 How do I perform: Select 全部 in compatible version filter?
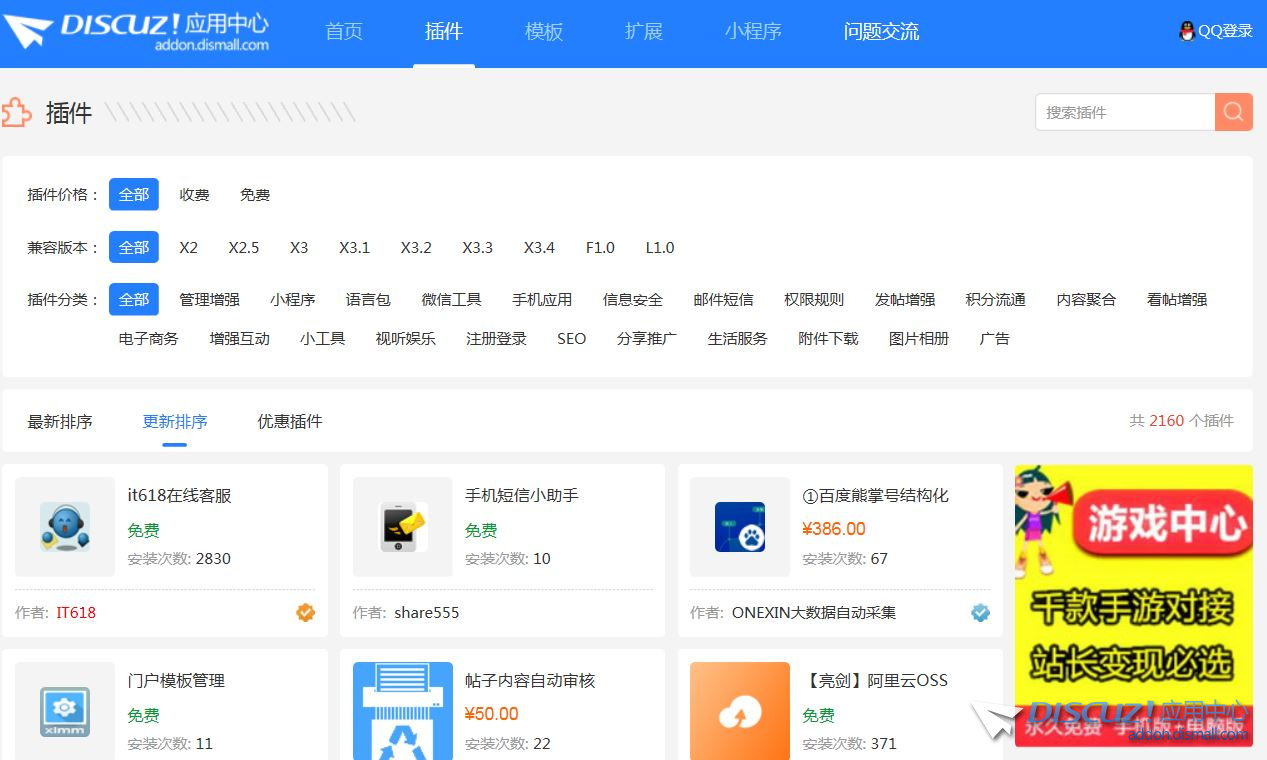(x=134, y=247)
